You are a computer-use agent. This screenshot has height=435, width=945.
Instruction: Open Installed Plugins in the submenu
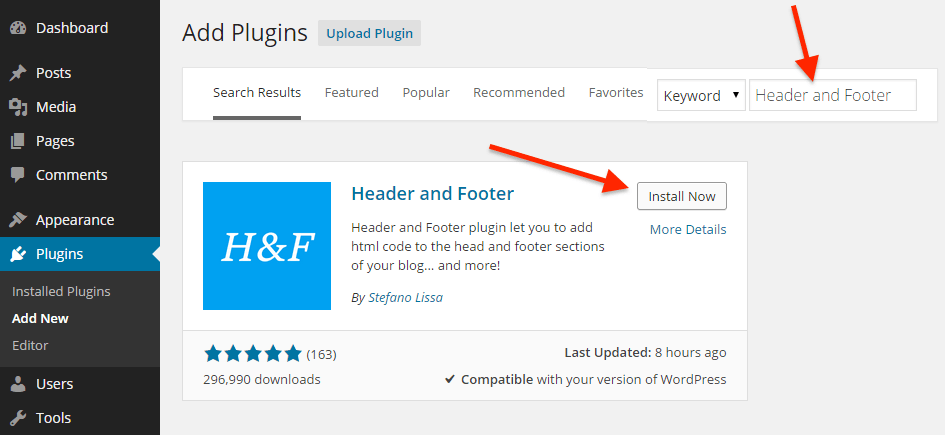tap(61, 292)
